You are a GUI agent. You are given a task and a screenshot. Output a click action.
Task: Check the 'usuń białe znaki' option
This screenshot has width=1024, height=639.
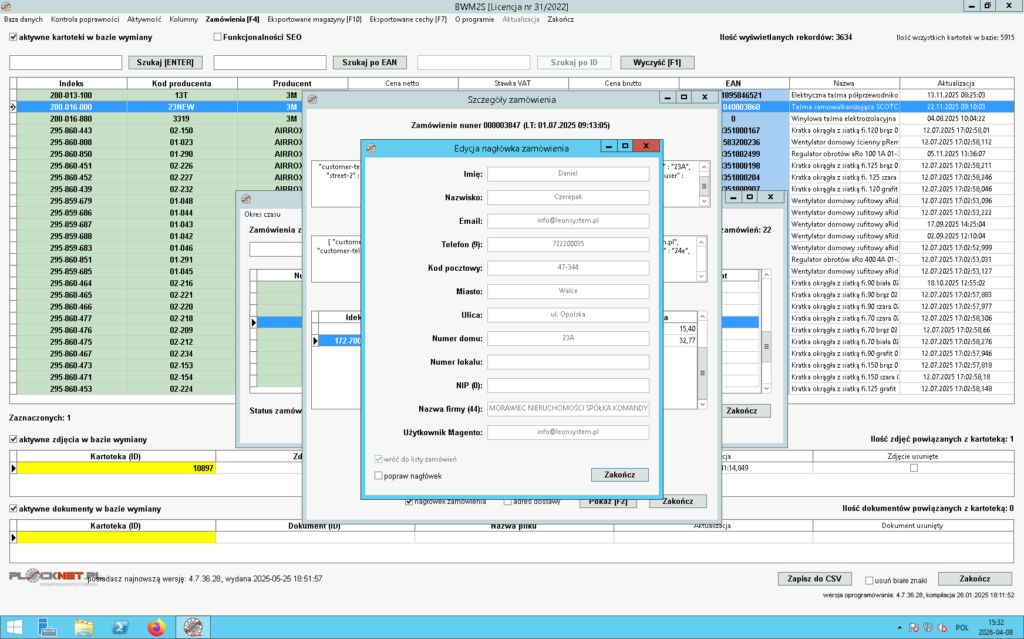coord(866,579)
